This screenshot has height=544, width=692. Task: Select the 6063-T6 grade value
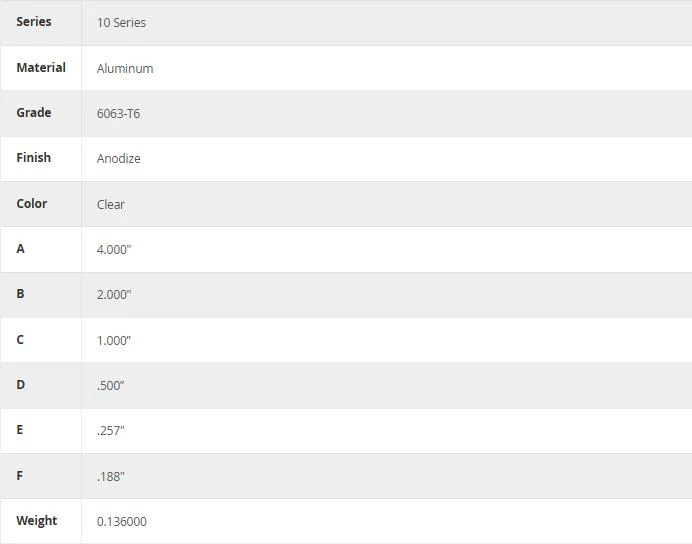[x=118, y=113]
